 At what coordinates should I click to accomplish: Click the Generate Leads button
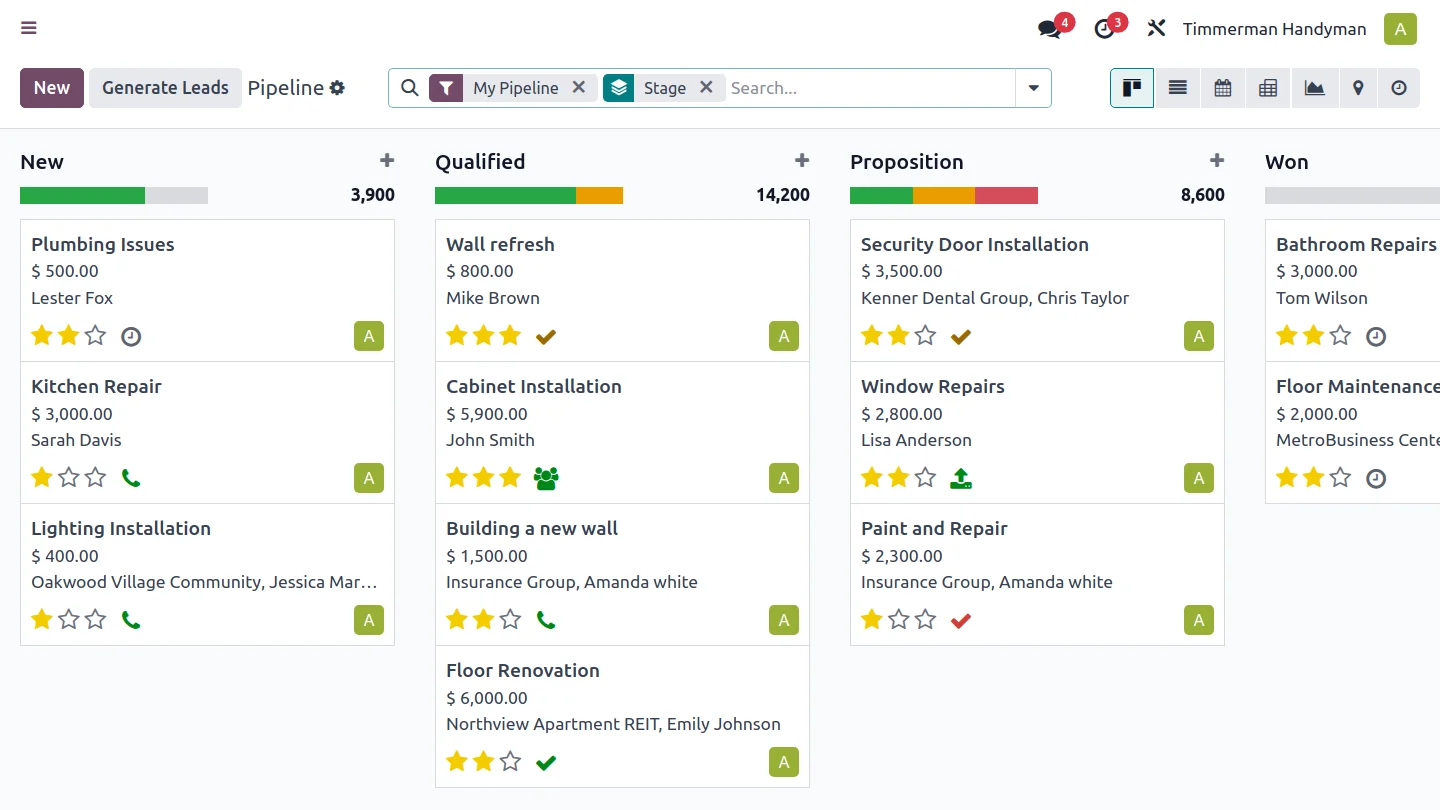click(165, 88)
